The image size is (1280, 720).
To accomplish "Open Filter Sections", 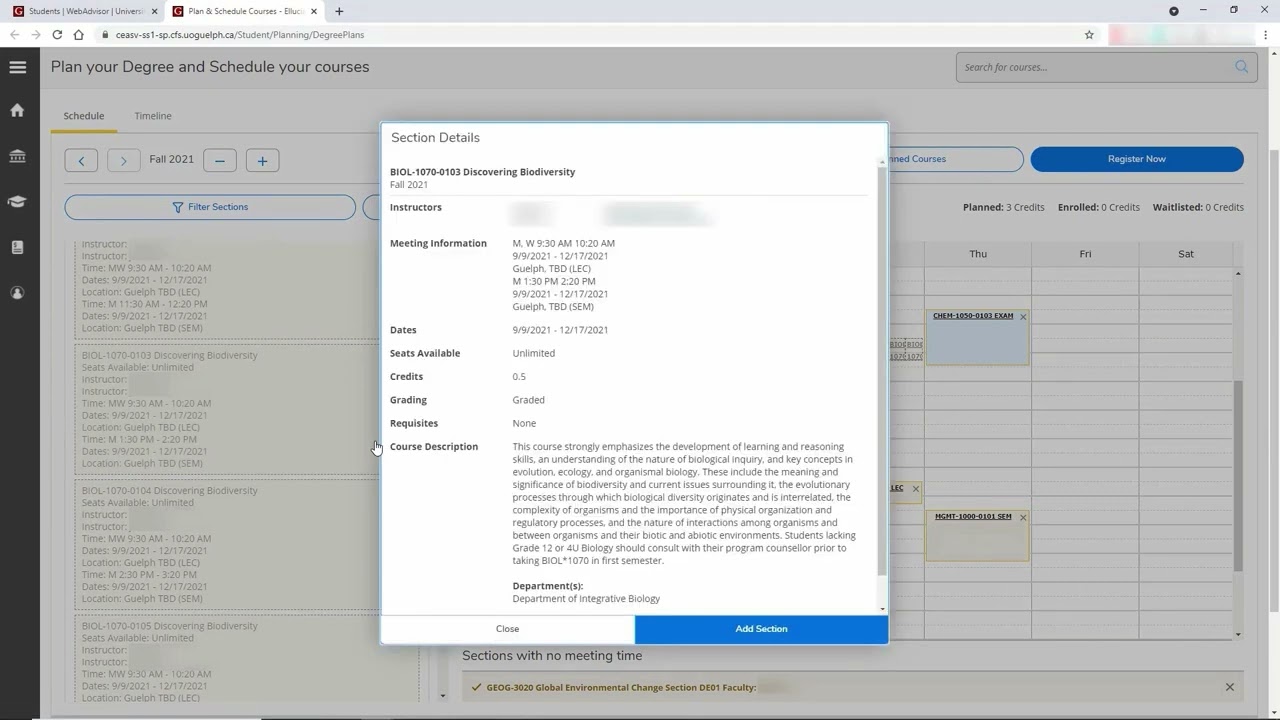I will click(210, 207).
